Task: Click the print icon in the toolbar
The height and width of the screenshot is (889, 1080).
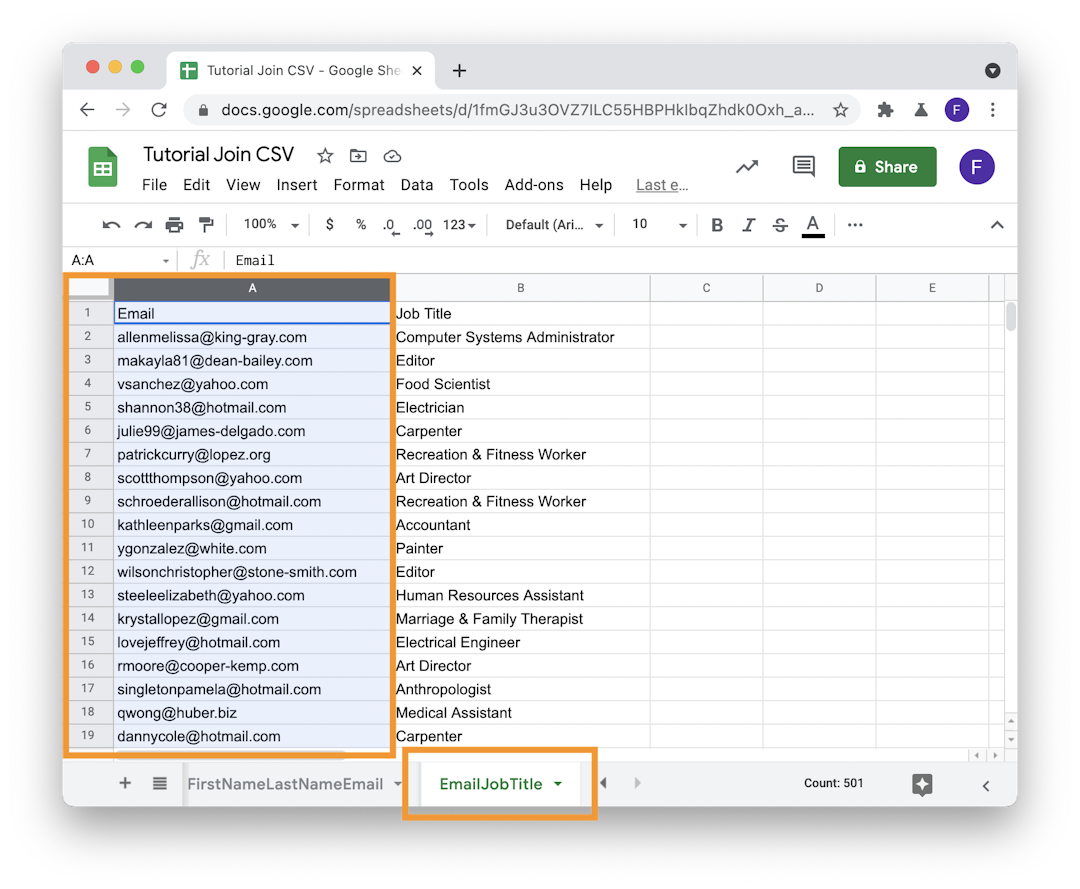Action: pos(175,224)
